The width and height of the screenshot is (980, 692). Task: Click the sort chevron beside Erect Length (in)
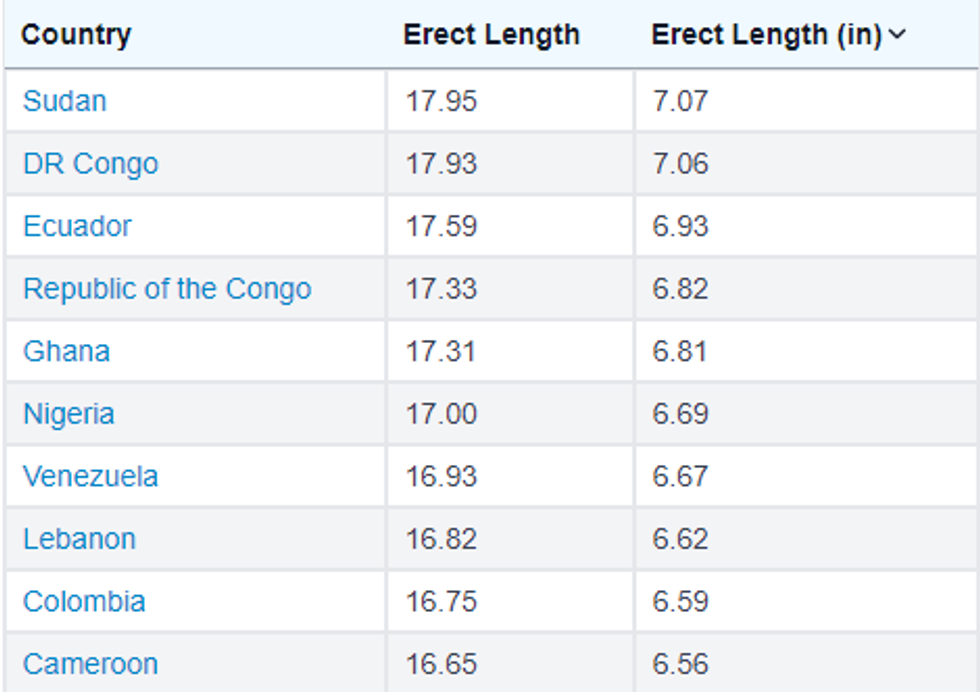coord(897,35)
